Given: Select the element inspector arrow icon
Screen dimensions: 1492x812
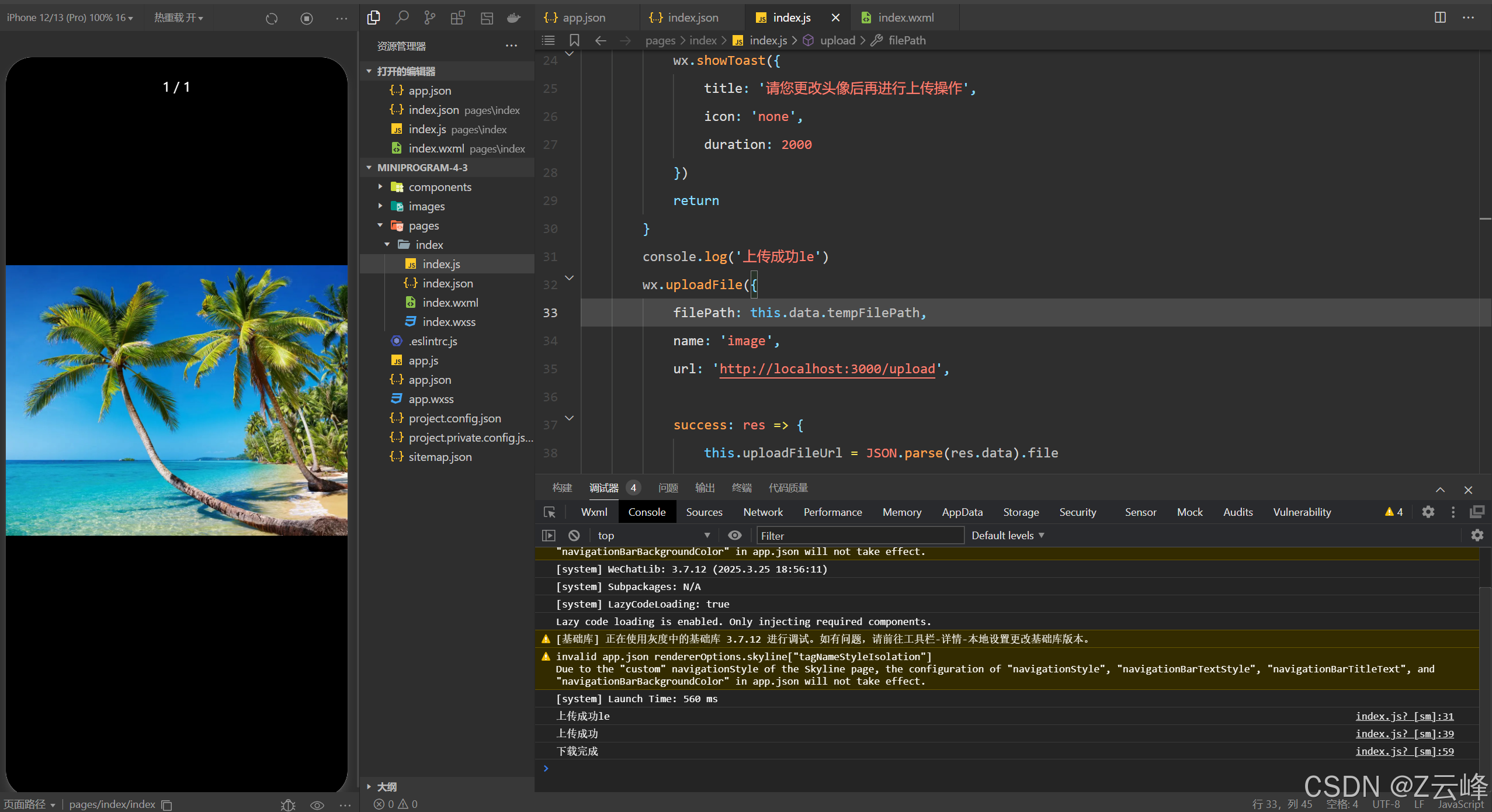Looking at the screenshot, I should point(550,512).
